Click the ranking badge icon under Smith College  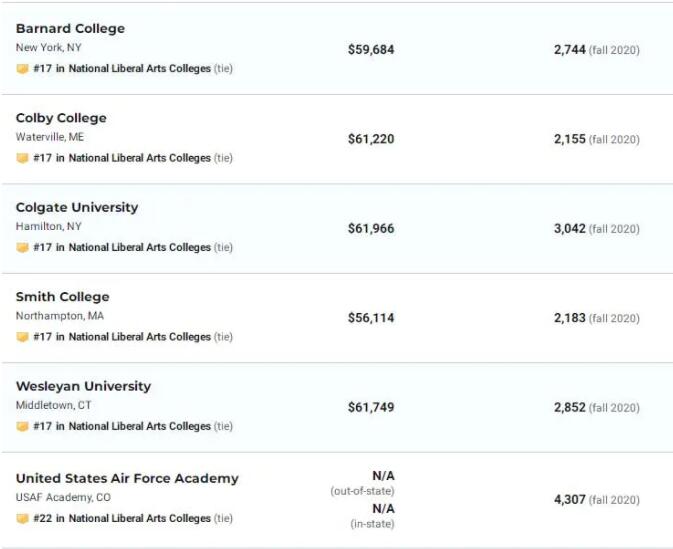pyautogui.click(x=22, y=337)
